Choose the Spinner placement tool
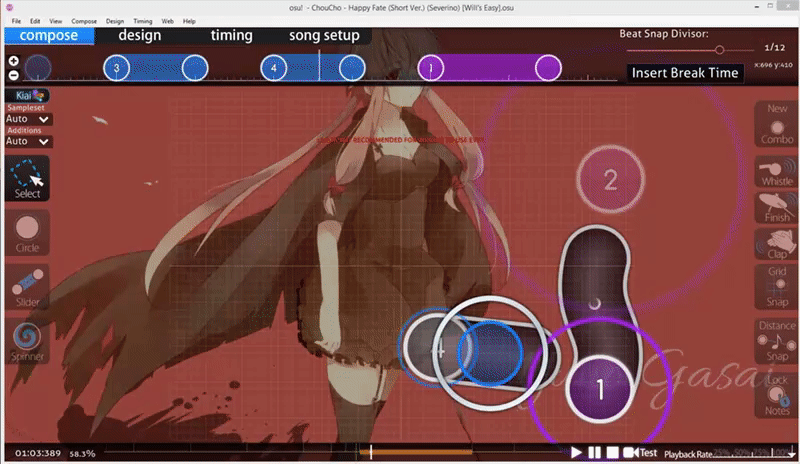 [x=27, y=341]
